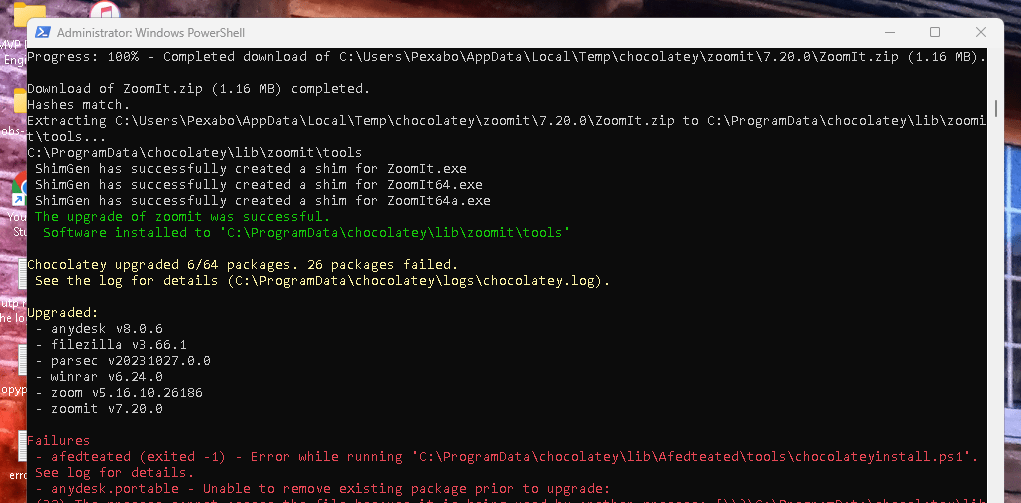
Task: Click the shim line for ZoomIt64a.exe
Action: click(263, 201)
